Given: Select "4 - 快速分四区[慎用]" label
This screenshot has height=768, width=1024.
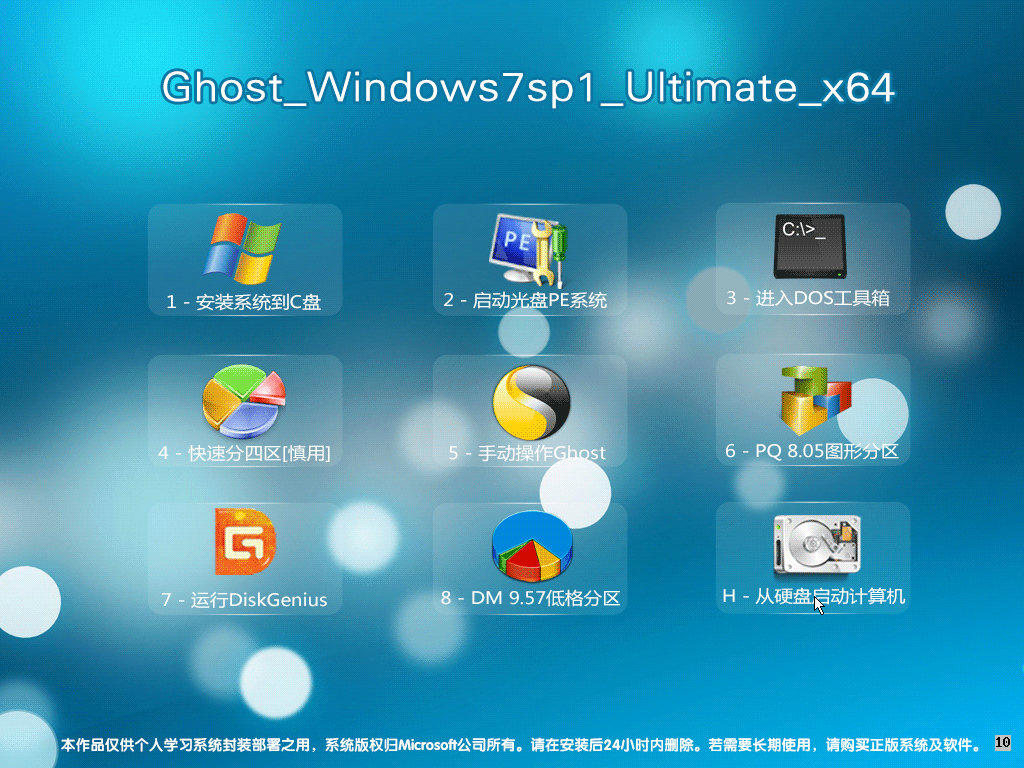Looking at the screenshot, I should tap(244, 453).
